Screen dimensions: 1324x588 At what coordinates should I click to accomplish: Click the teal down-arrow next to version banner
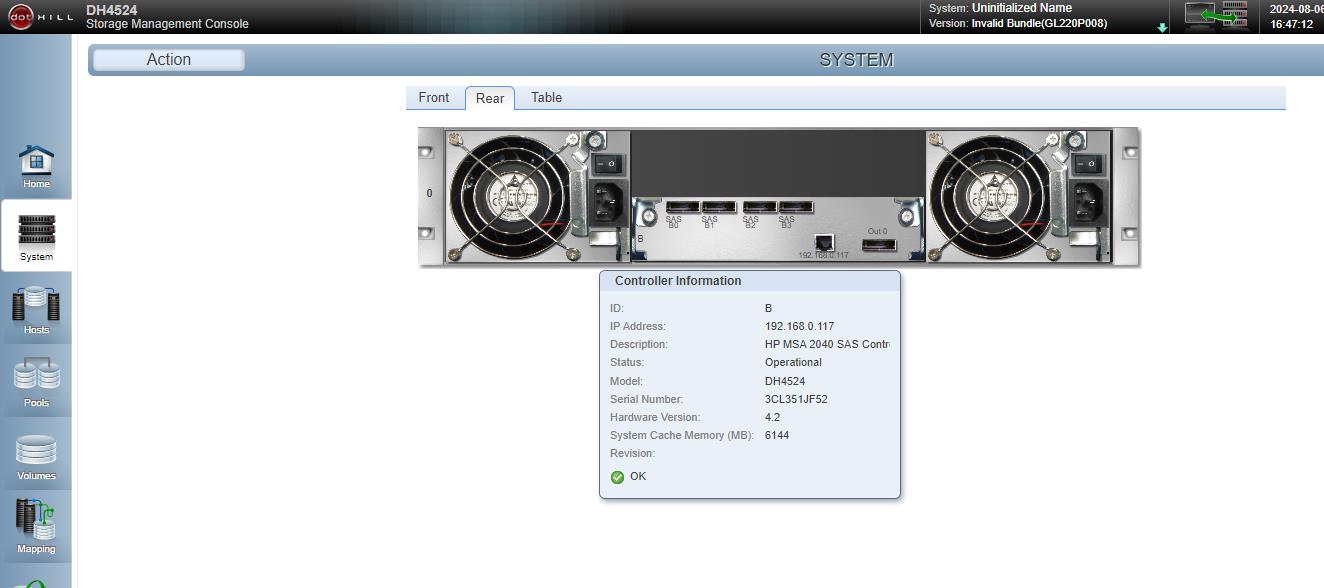[1159, 26]
